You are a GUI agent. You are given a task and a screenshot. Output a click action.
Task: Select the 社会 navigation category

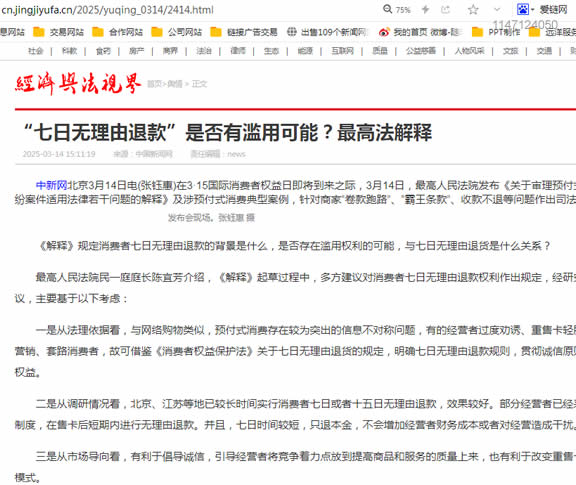[36, 51]
